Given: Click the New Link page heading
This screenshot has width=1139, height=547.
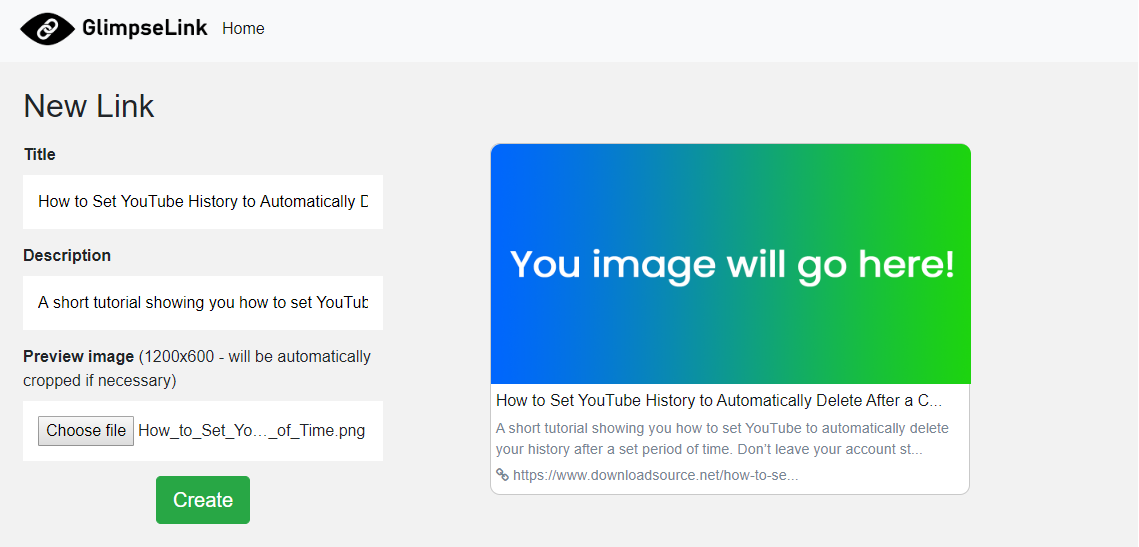Looking at the screenshot, I should tap(89, 106).
